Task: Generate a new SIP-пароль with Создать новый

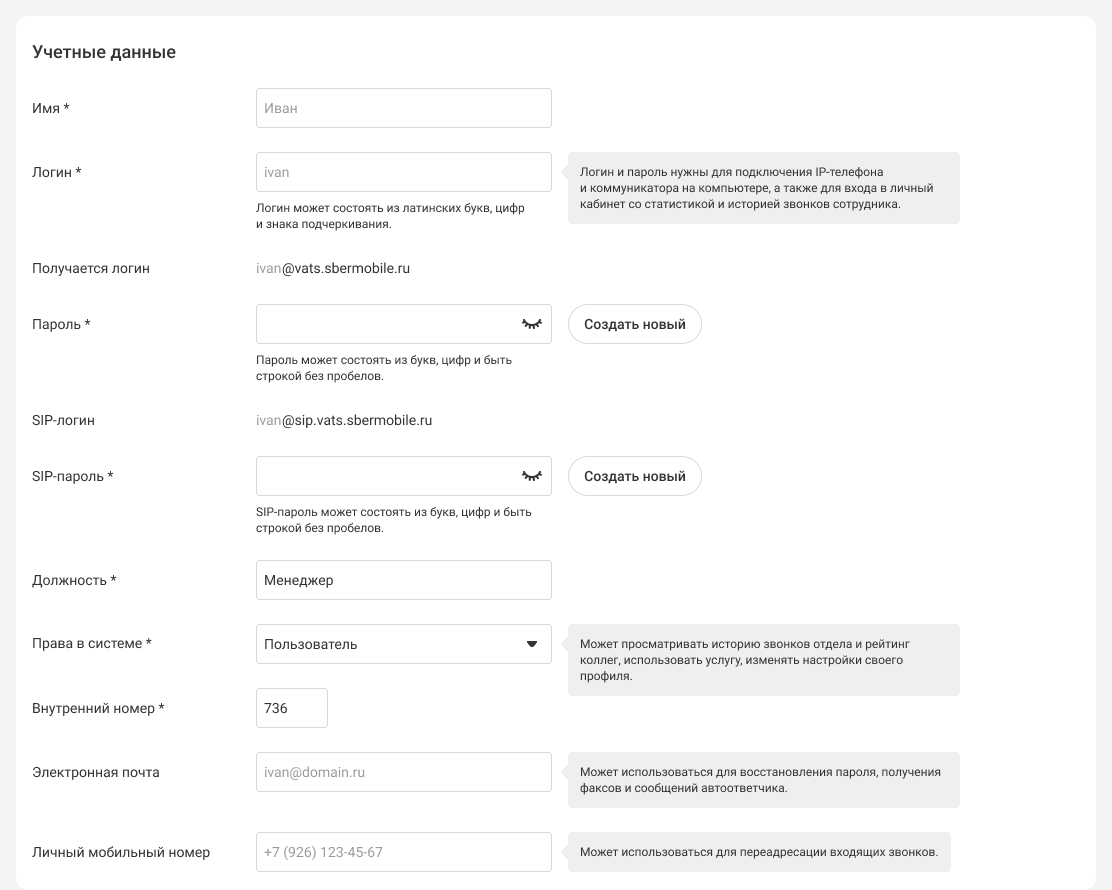Action: (635, 476)
